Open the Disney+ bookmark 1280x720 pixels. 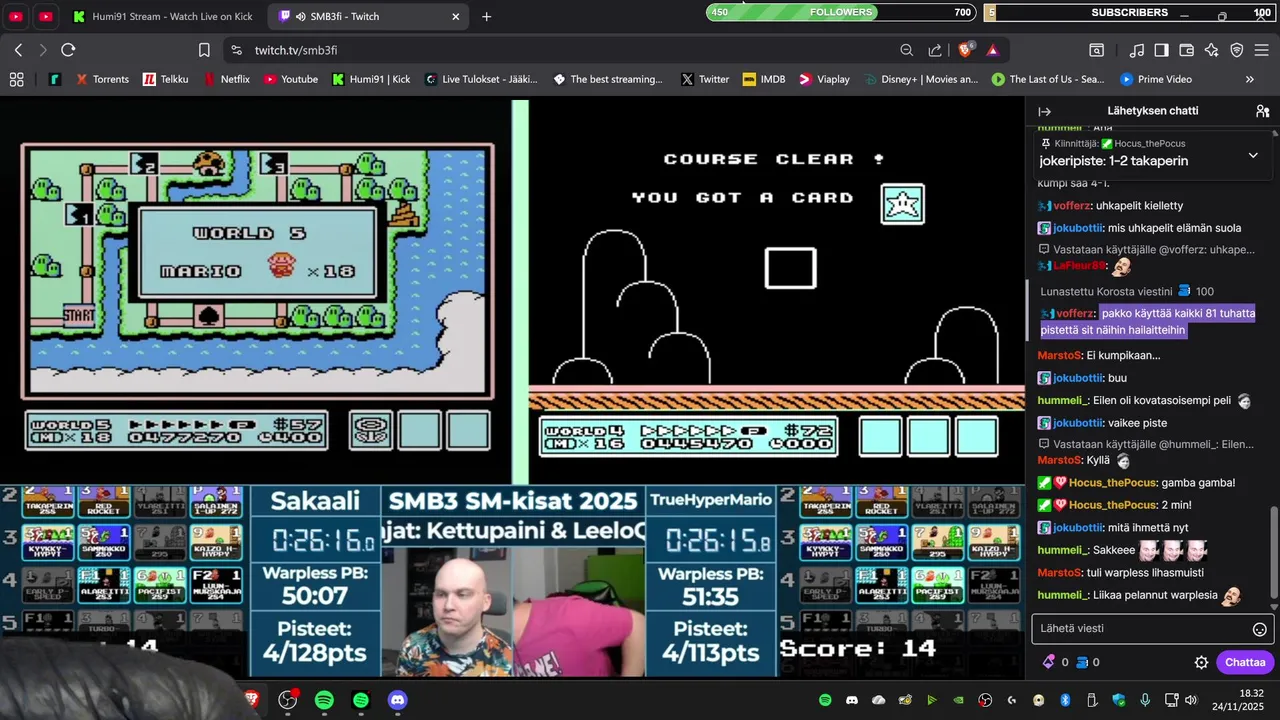(x=920, y=79)
